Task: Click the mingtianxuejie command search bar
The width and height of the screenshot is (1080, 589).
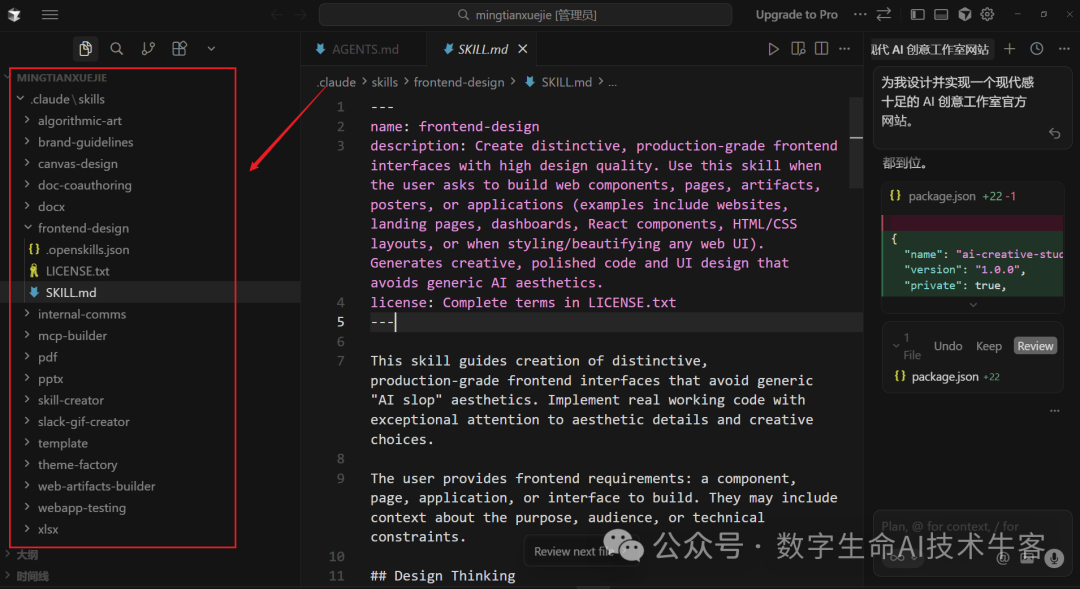Action: click(x=525, y=14)
